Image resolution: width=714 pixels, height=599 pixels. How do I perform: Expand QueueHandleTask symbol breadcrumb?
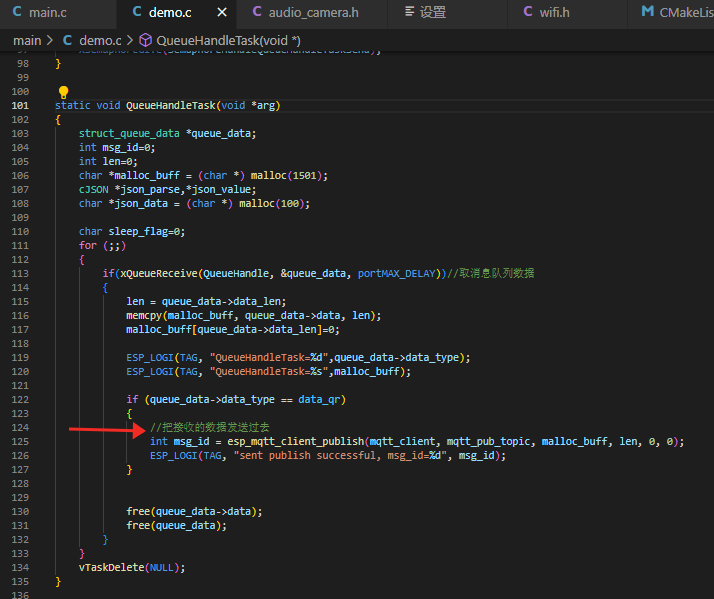[x=228, y=40]
